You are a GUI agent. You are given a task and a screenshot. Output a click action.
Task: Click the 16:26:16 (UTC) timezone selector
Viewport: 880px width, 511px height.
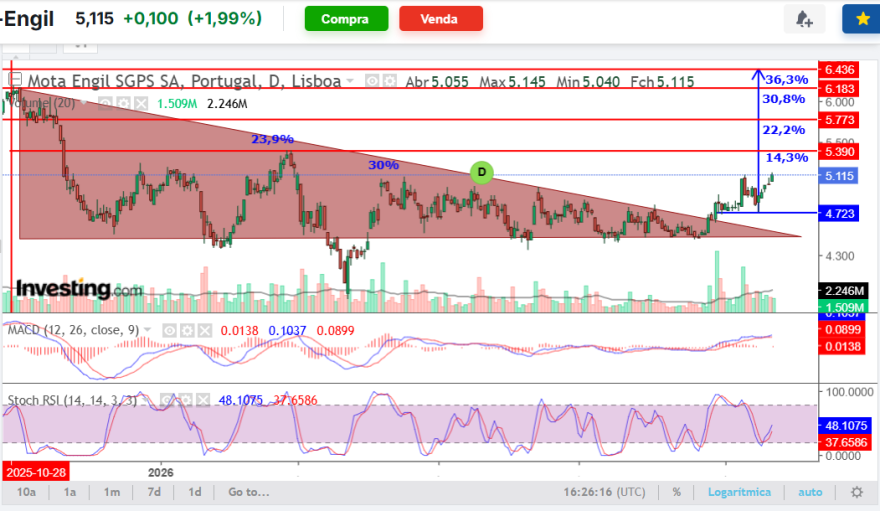coord(604,492)
